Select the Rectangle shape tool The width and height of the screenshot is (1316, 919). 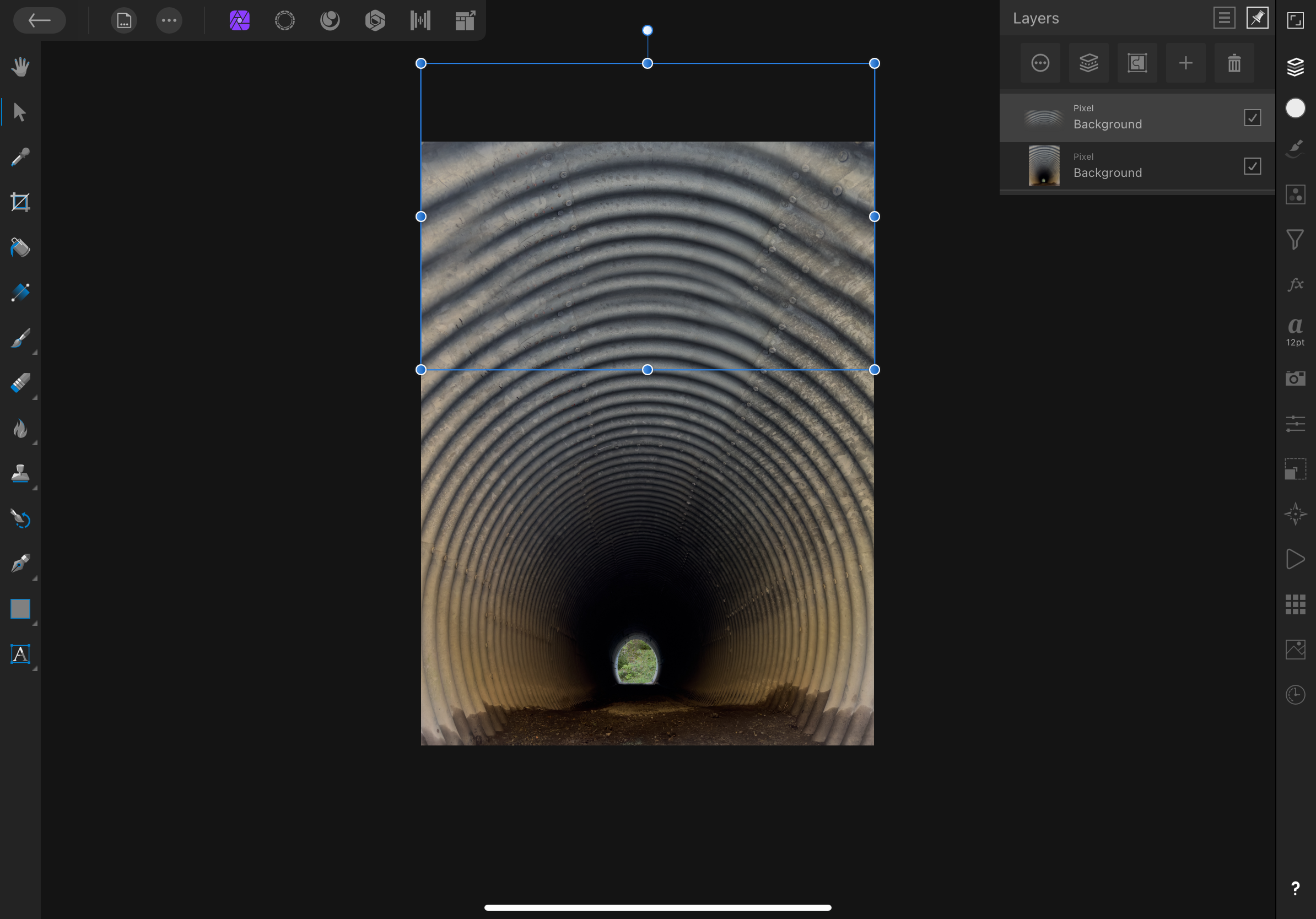20,609
